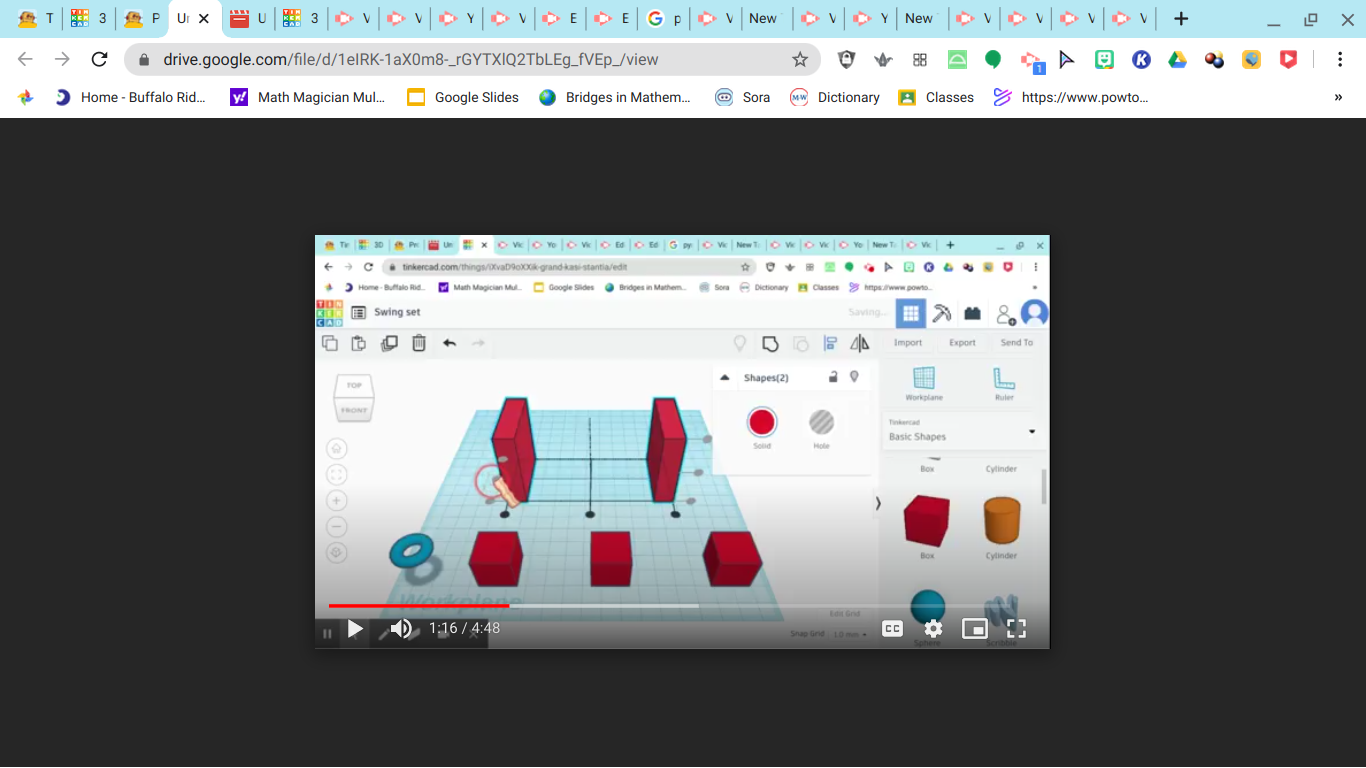1366x768 pixels.
Task: Open the origami crane extension
Action: 883,59
